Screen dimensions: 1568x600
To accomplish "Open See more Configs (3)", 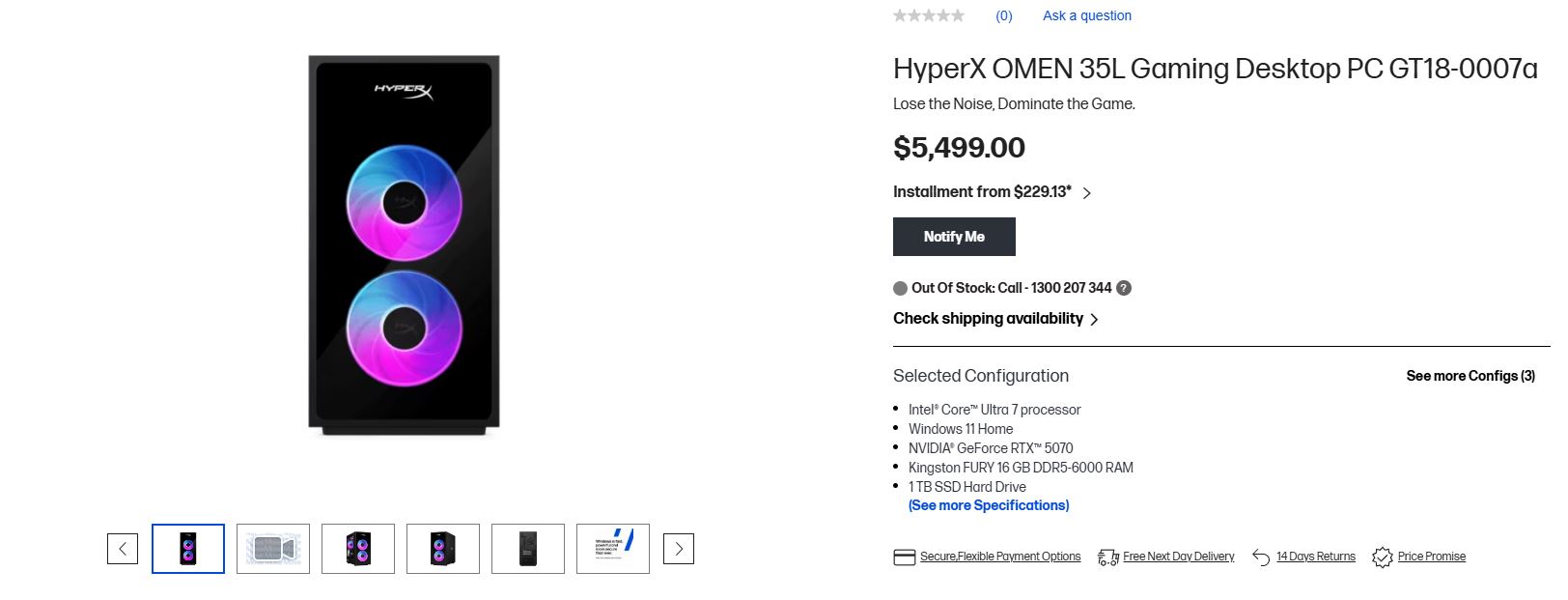I will [1470, 376].
